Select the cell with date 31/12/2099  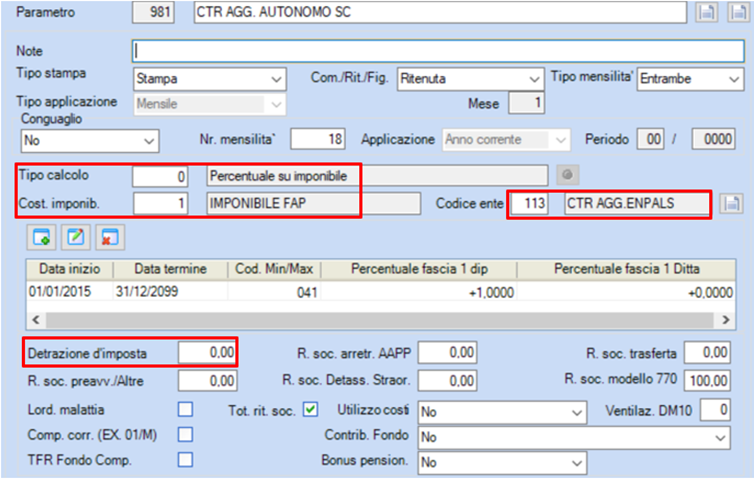170,291
